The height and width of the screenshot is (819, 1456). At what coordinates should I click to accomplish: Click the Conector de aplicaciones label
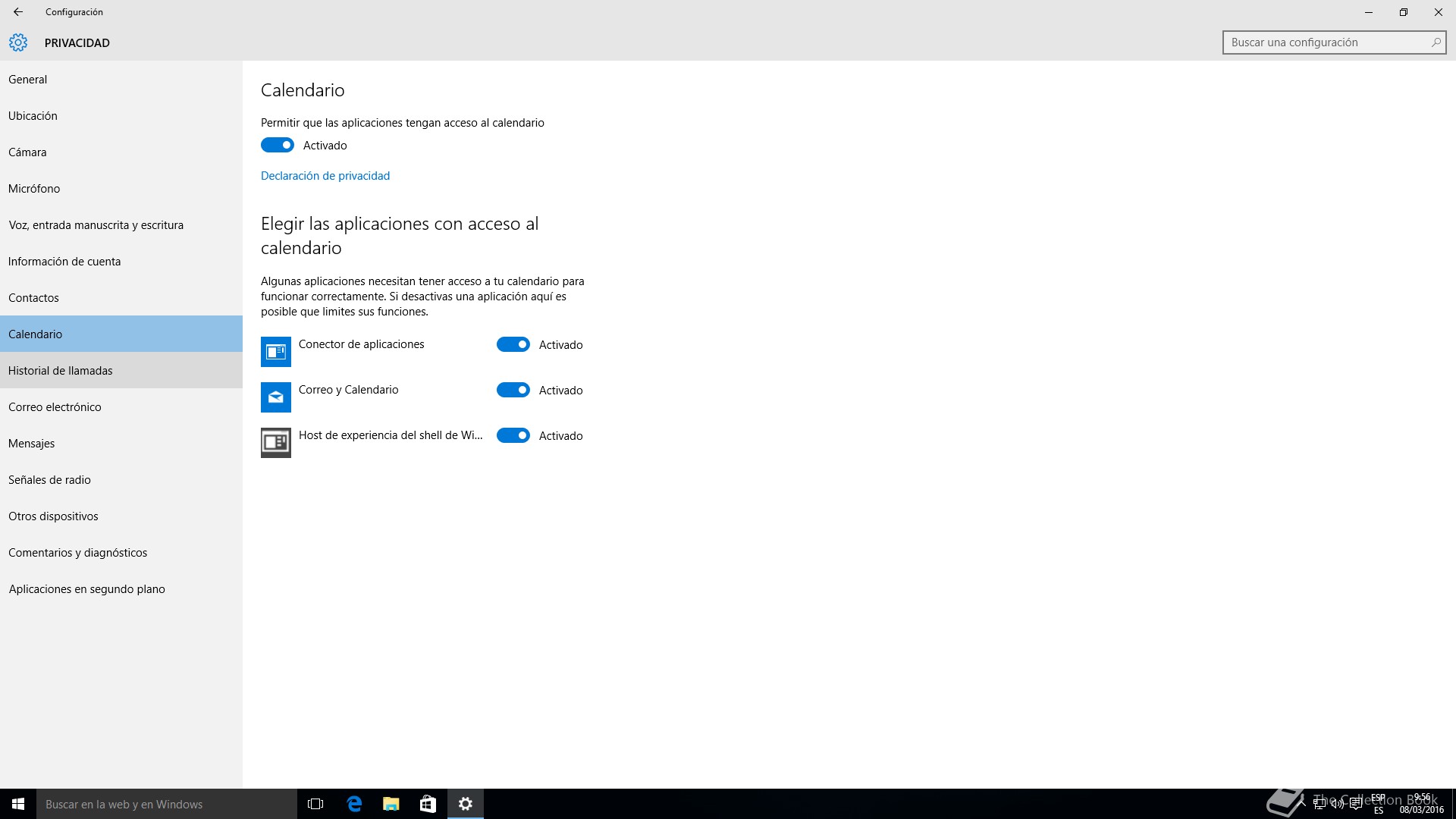coord(361,344)
